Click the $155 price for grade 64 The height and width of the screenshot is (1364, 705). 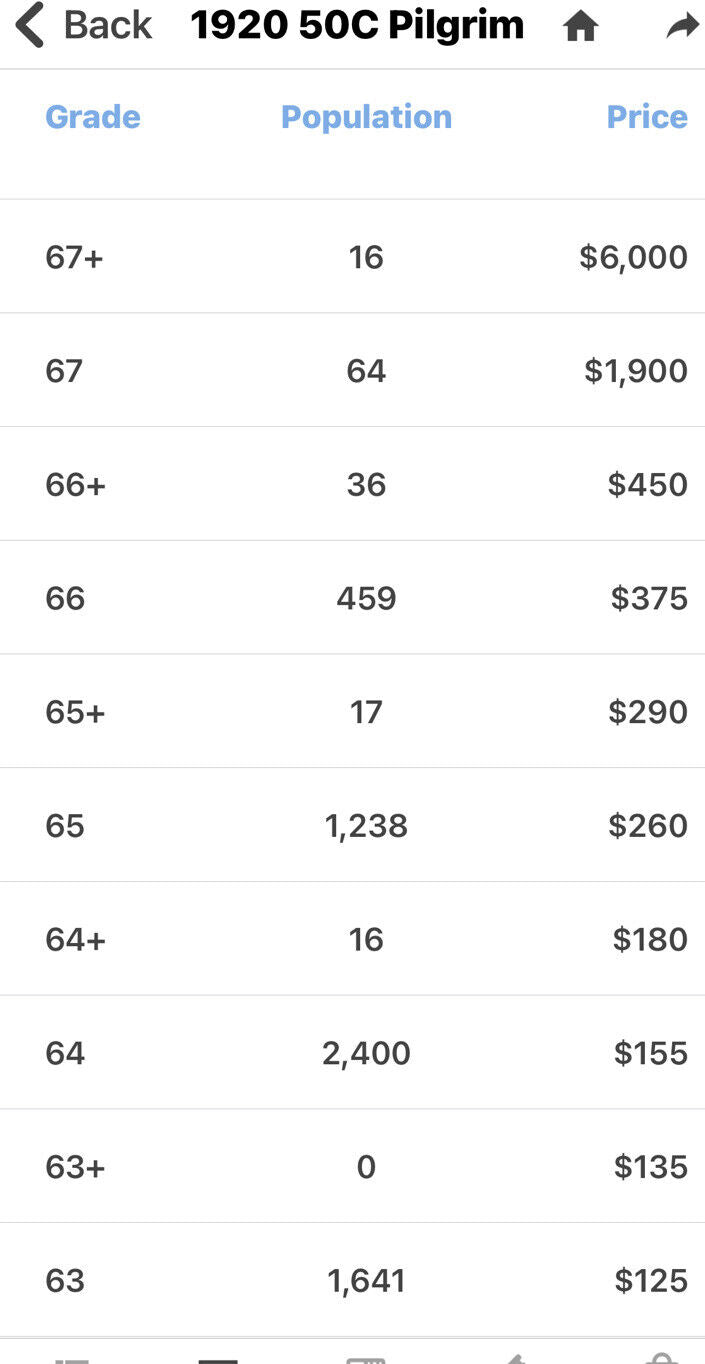(650, 1053)
